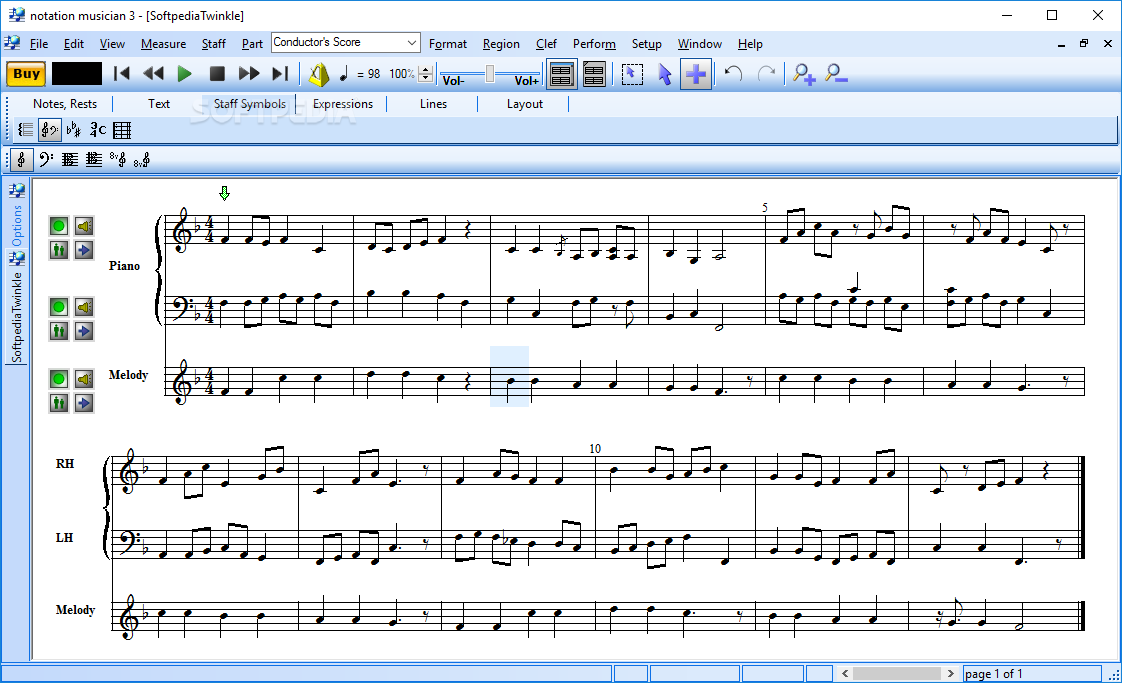
Task: Open the time signature 3/4 C palette
Action: click(x=98, y=130)
